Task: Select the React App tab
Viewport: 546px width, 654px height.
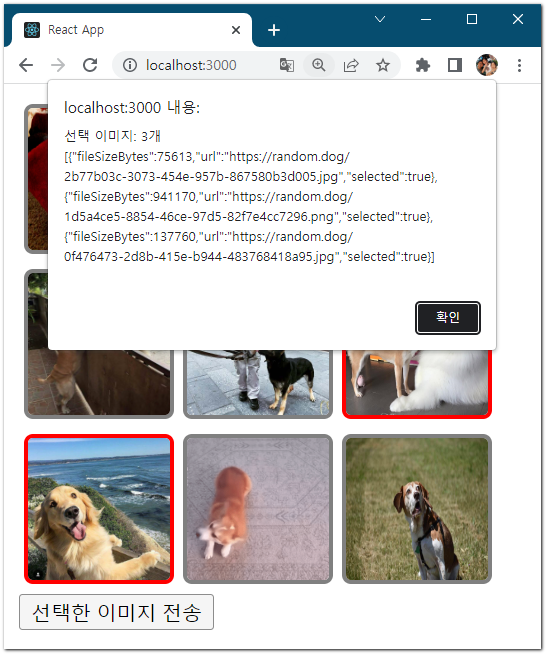Action: pyautogui.click(x=132, y=30)
